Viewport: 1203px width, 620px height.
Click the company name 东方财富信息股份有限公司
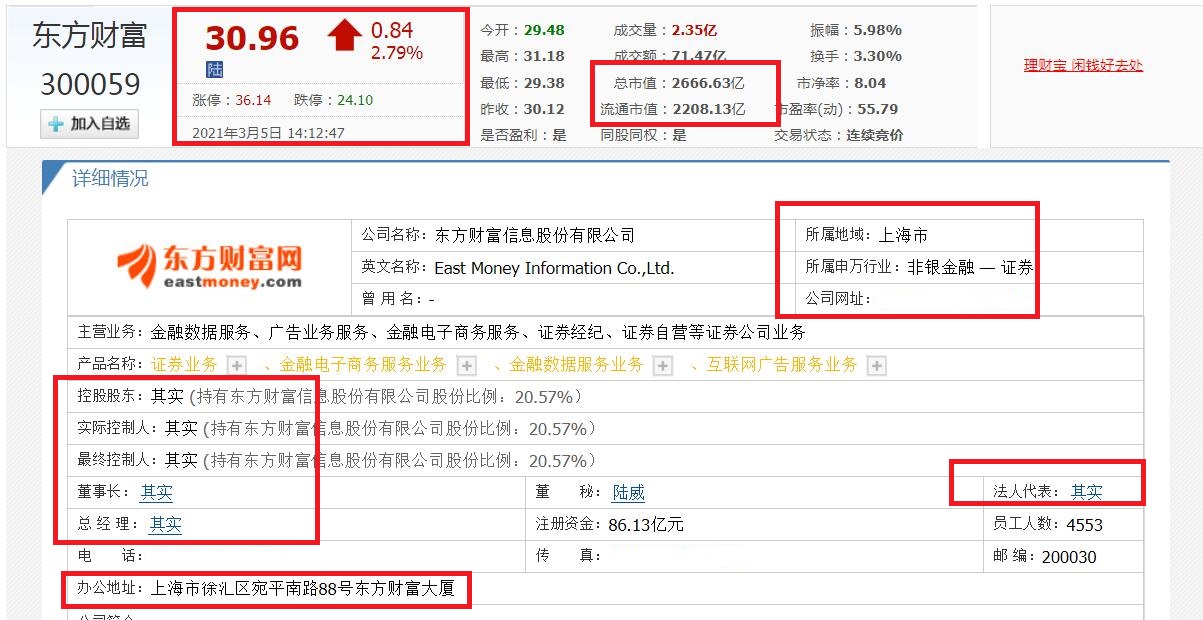(x=535, y=236)
